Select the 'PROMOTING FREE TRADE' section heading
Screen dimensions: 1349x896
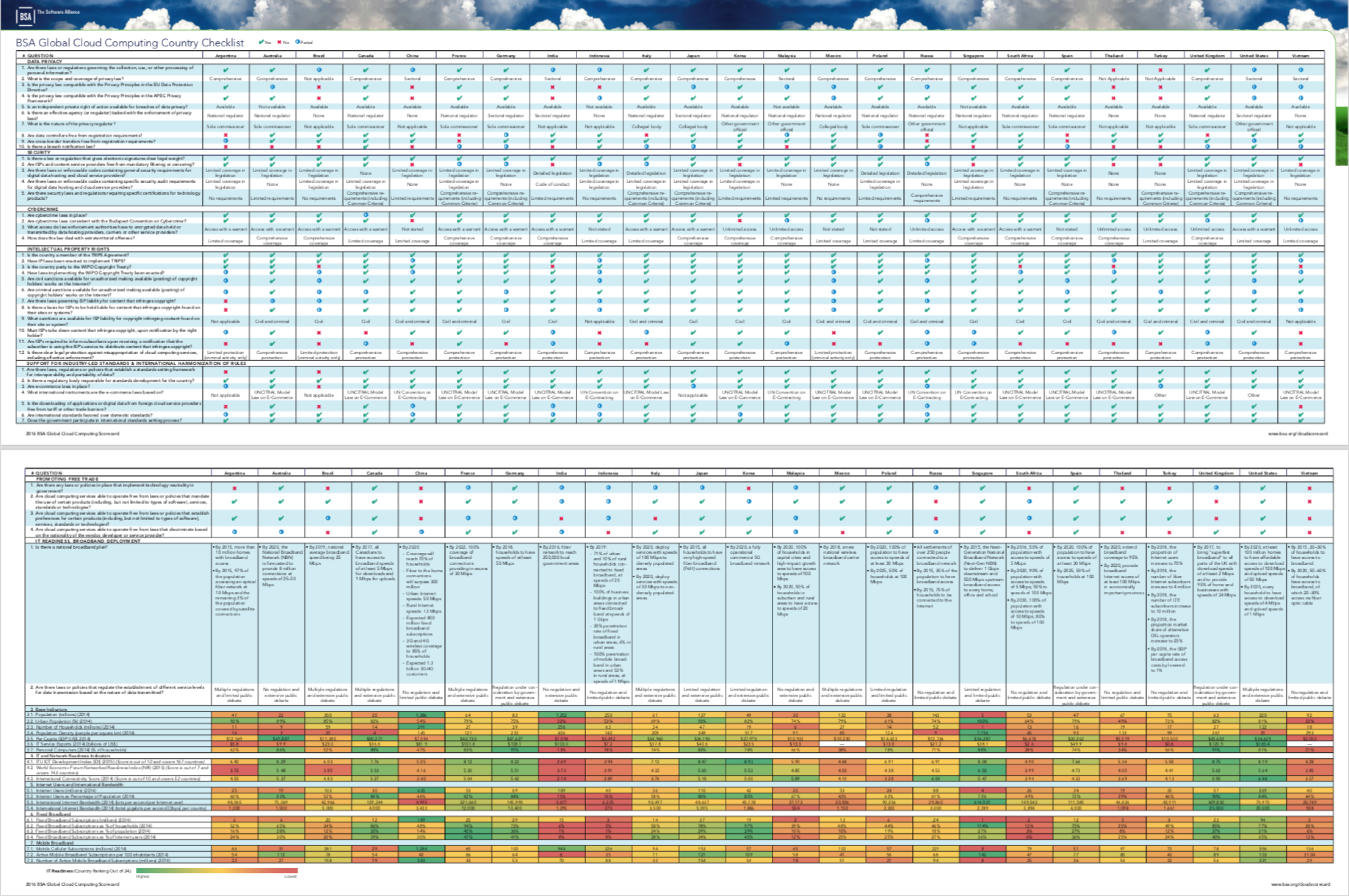[x=67, y=479]
